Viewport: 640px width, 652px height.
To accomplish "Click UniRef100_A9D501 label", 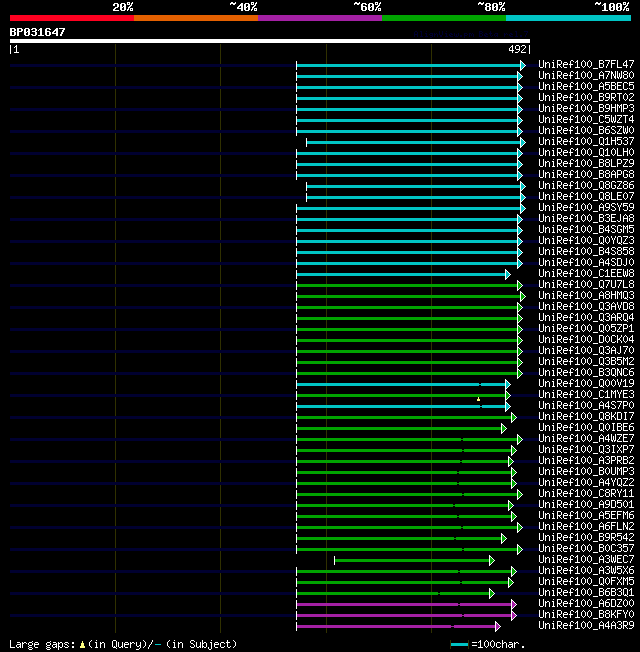I will [586, 505].
